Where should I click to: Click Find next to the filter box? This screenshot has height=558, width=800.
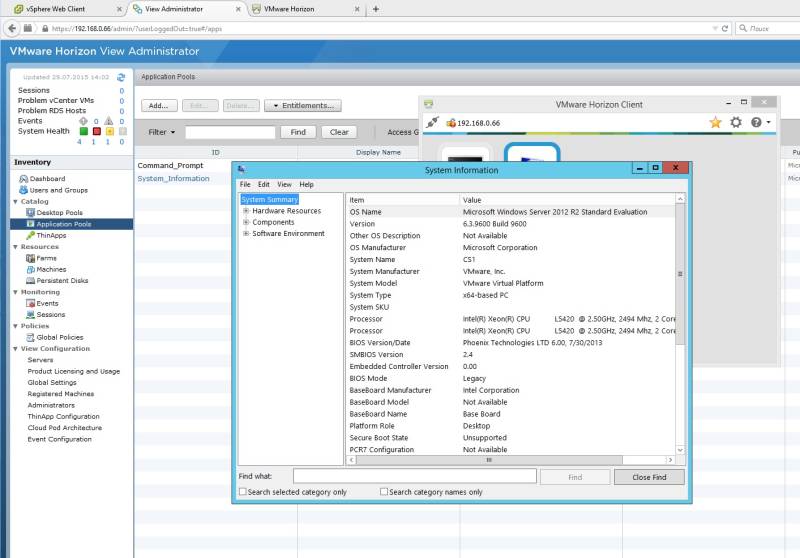(x=298, y=132)
